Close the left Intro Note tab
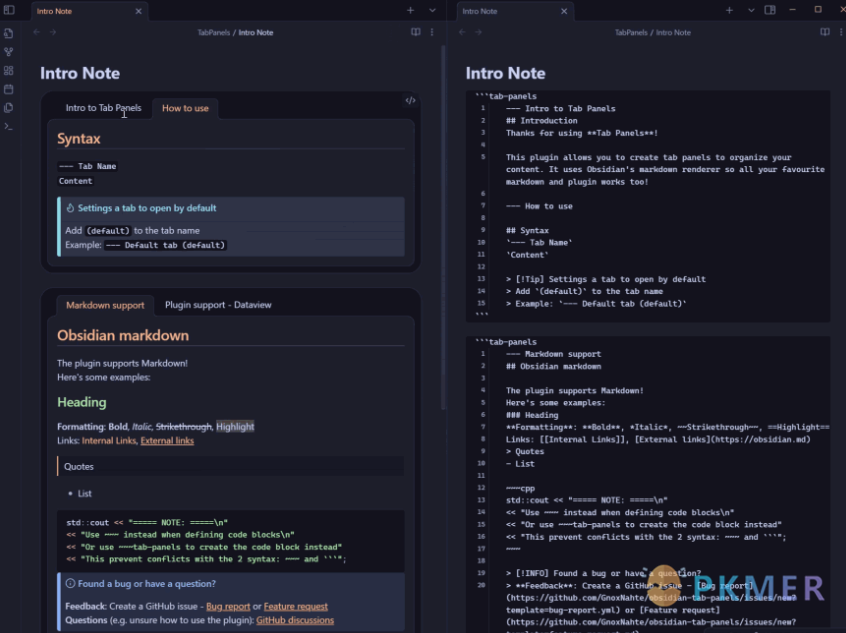This screenshot has height=633, width=846. 139,11
